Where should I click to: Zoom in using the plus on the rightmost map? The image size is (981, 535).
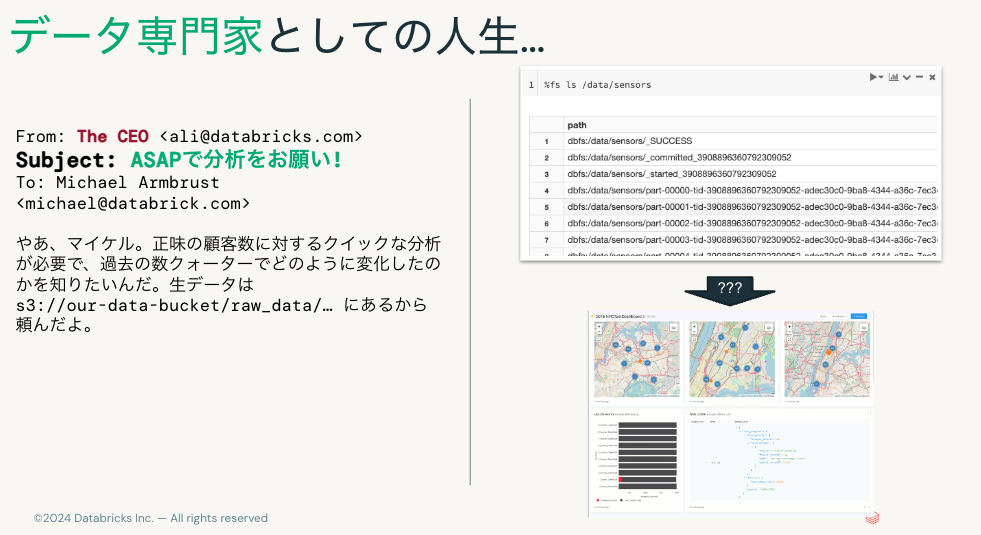pyautogui.click(x=789, y=327)
